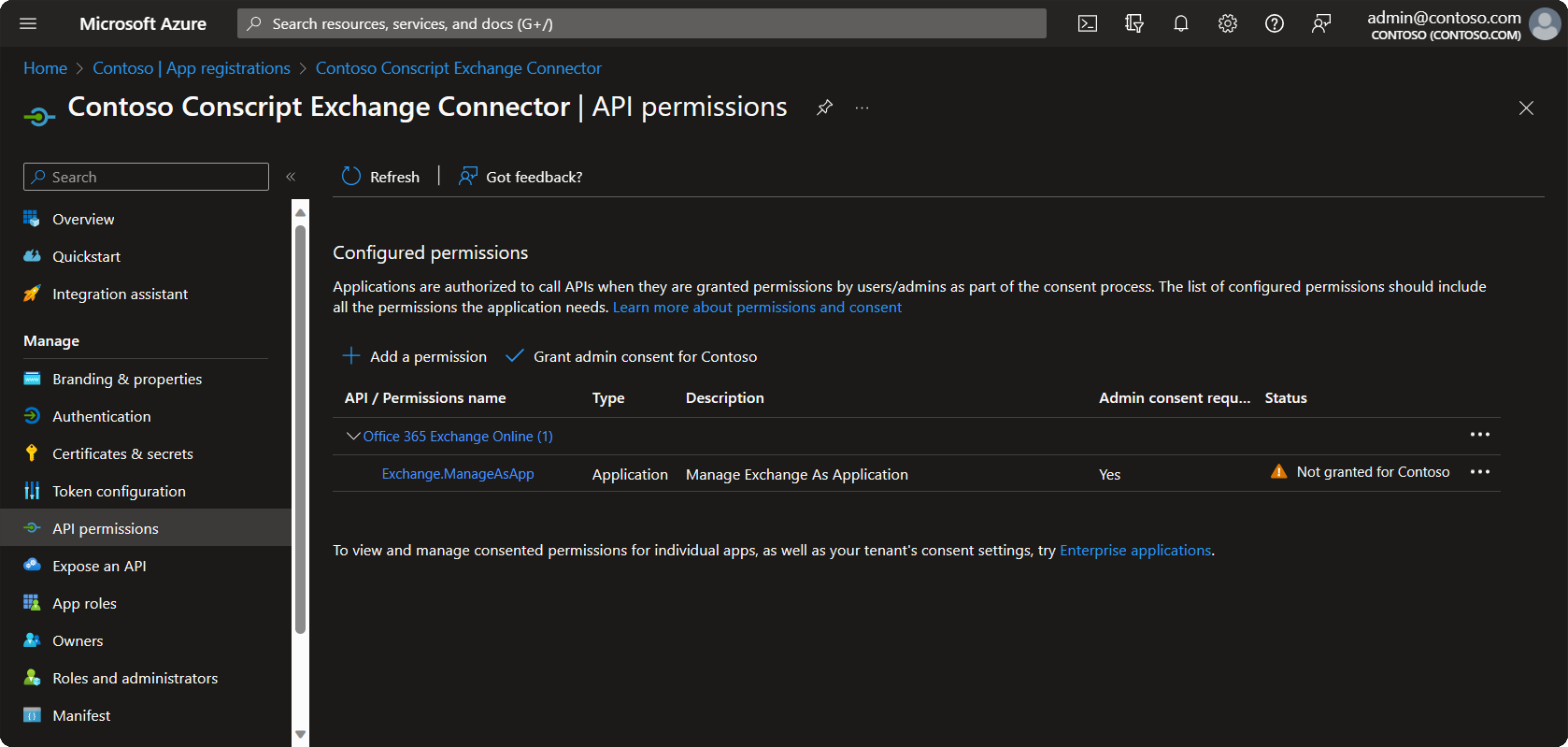Click Contoso Conscript Exchange Connector breadcrumb
Screen dimensions: 1568x747
coord(459,68)
